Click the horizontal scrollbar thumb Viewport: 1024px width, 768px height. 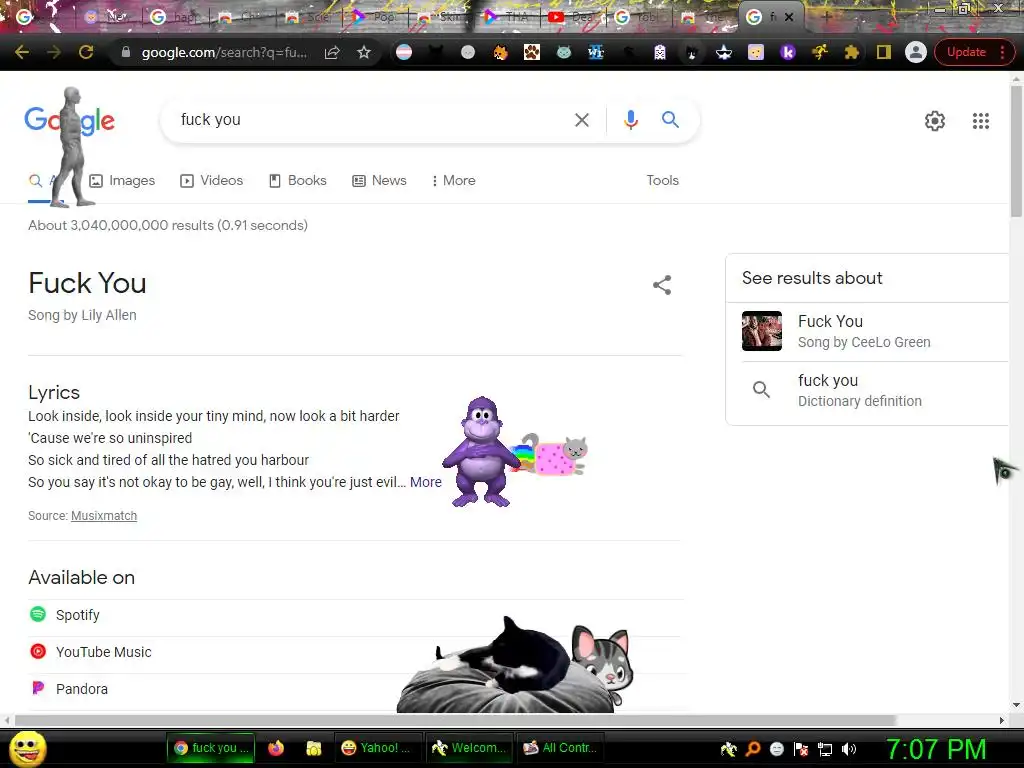[455, 720]
